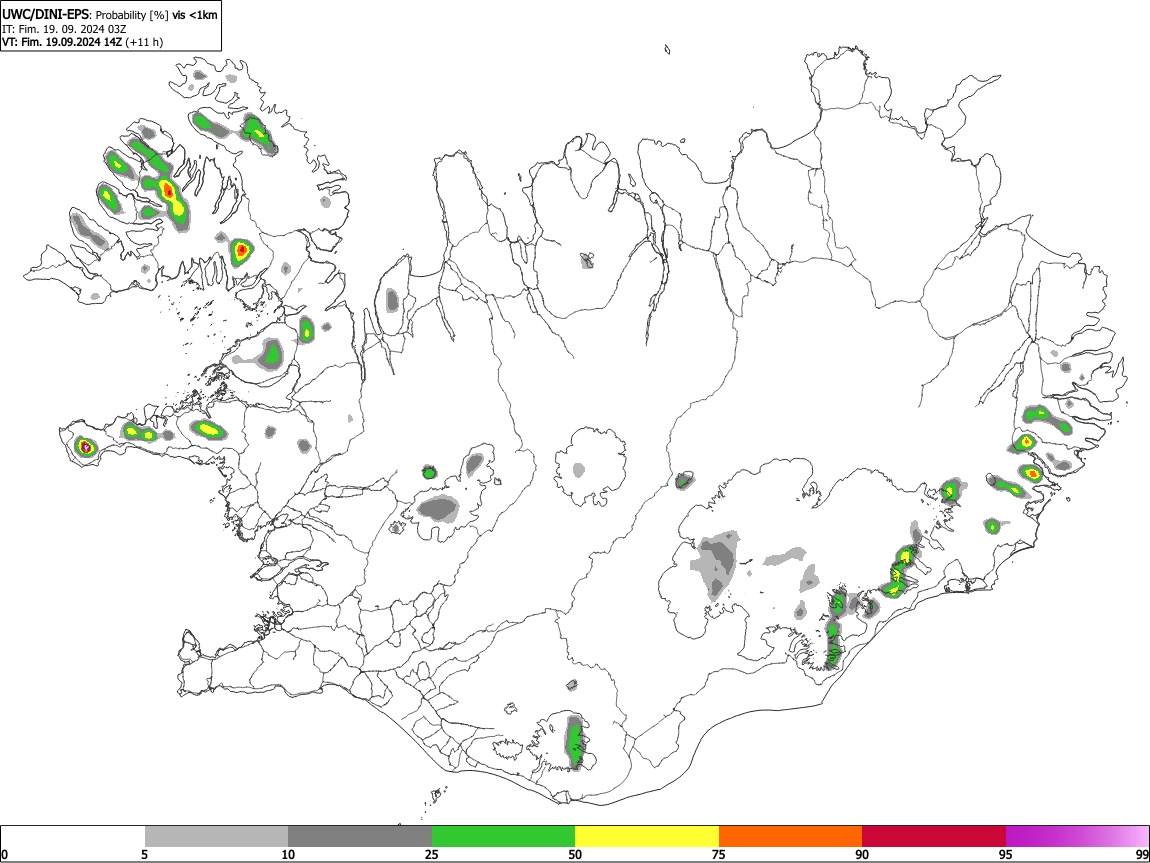Click the 'UWC/DINI-EPS' title text
The width and height of the screenshot is (1150, 863).
click(x=45, y=15)
